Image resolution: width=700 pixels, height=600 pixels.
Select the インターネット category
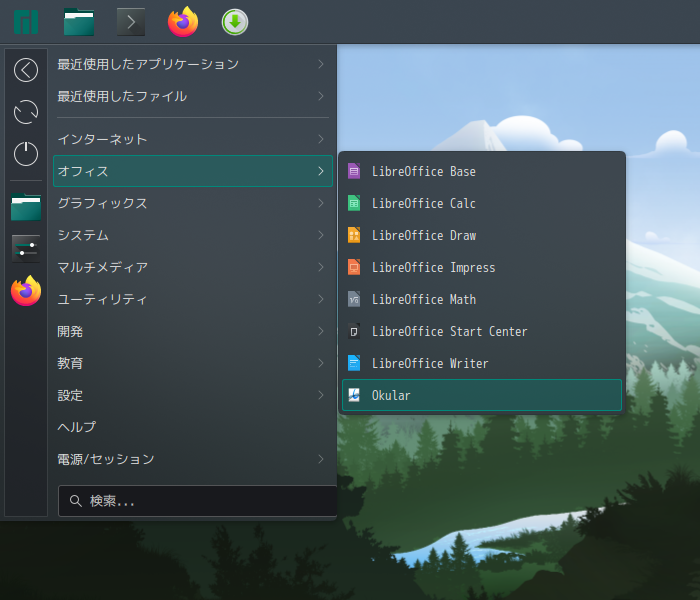193,139
